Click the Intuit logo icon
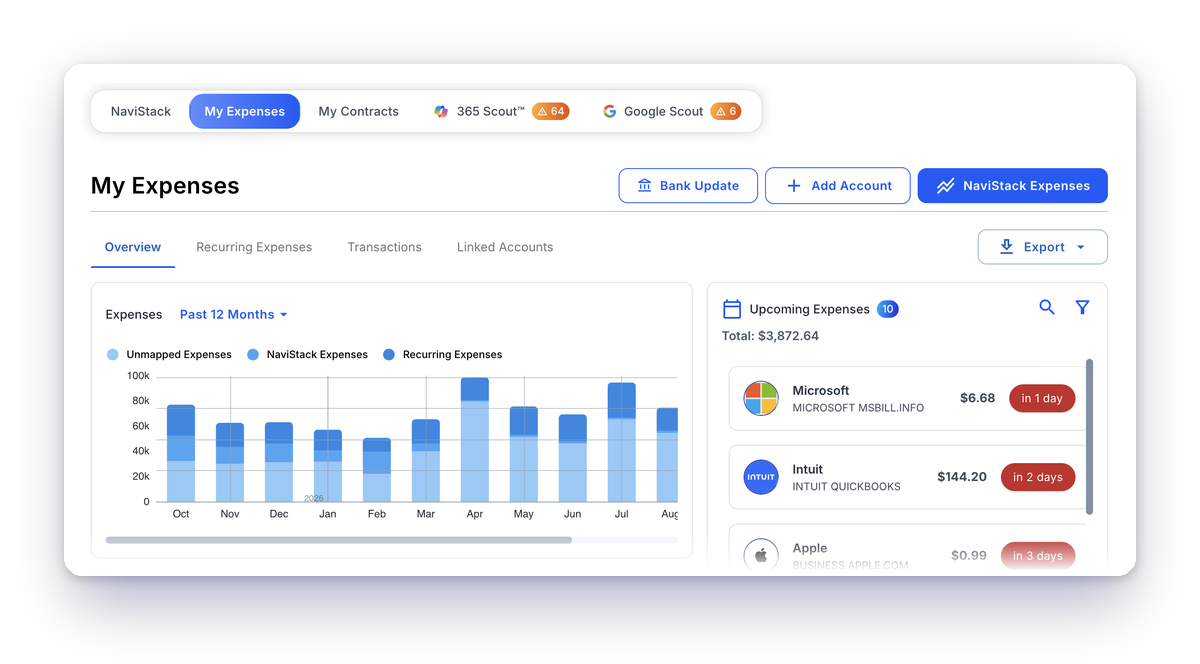This screenshot has height=664, width=1200. 761,477
